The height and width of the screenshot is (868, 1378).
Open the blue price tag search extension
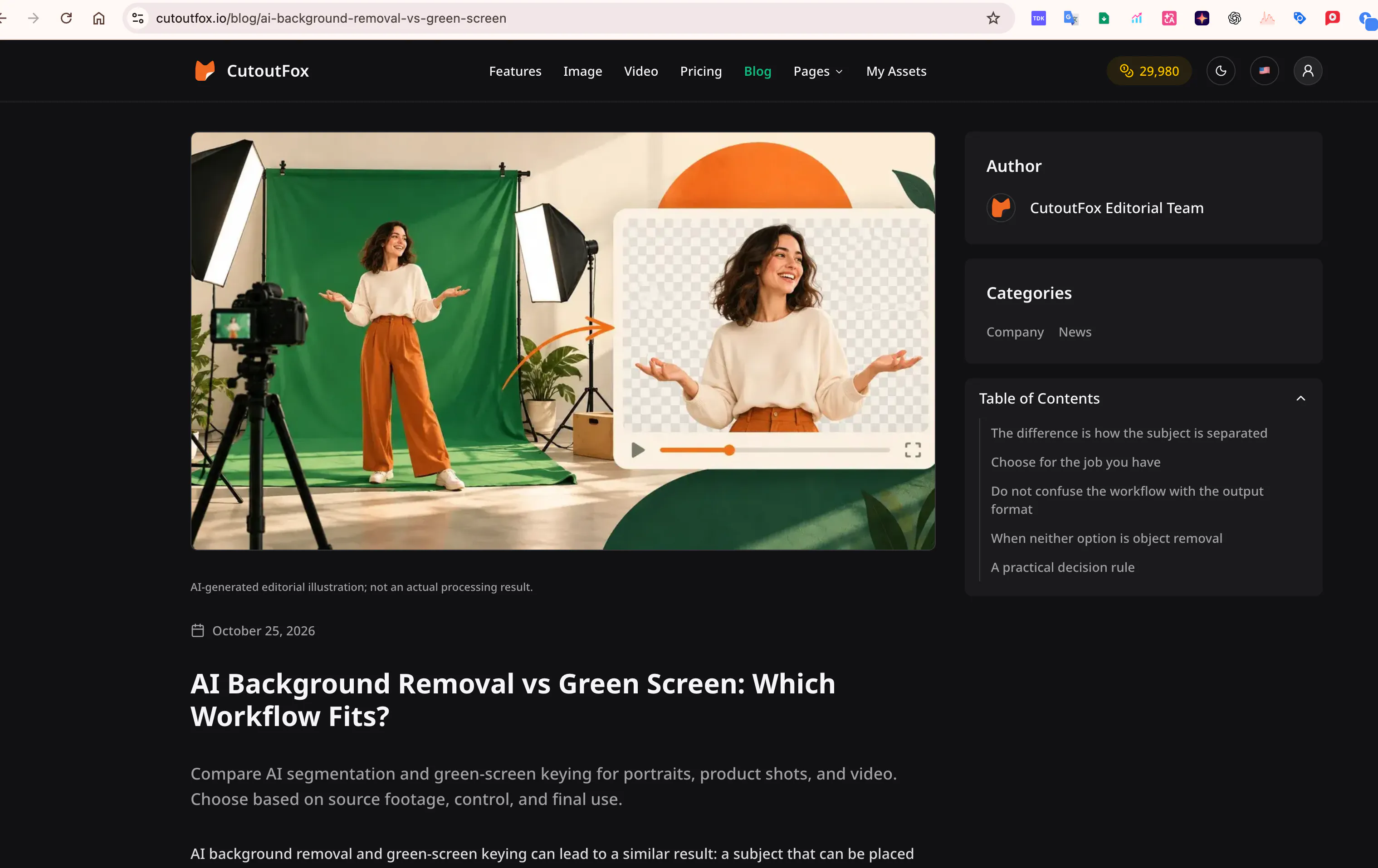click(x=1300, y=18)
